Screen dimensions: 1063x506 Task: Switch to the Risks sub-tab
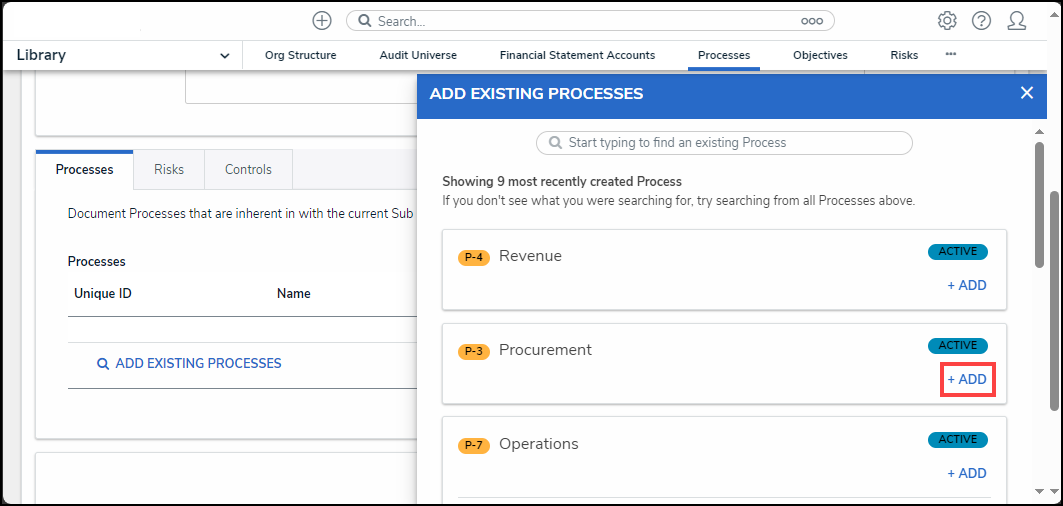coord(169,170)
